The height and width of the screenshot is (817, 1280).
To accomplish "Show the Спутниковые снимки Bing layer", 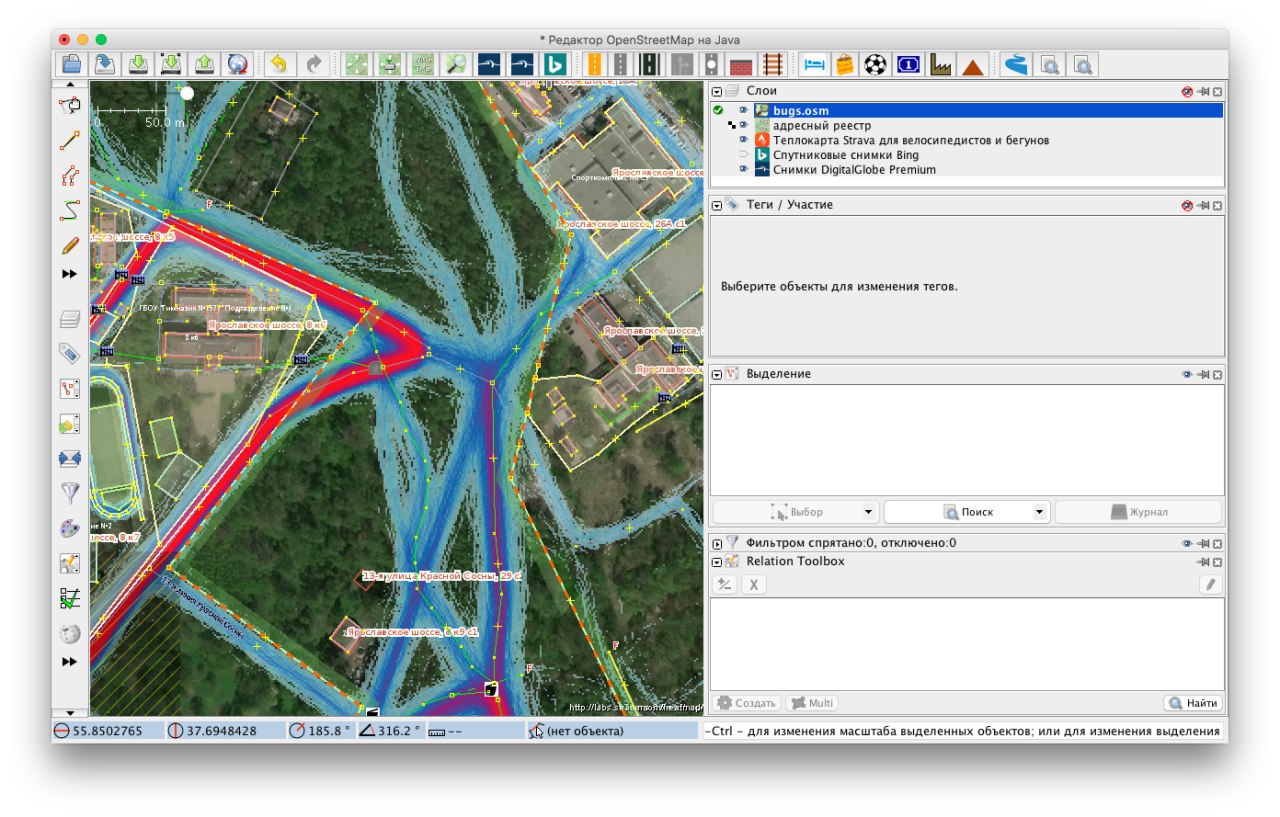I will click(x=743, y=155).
